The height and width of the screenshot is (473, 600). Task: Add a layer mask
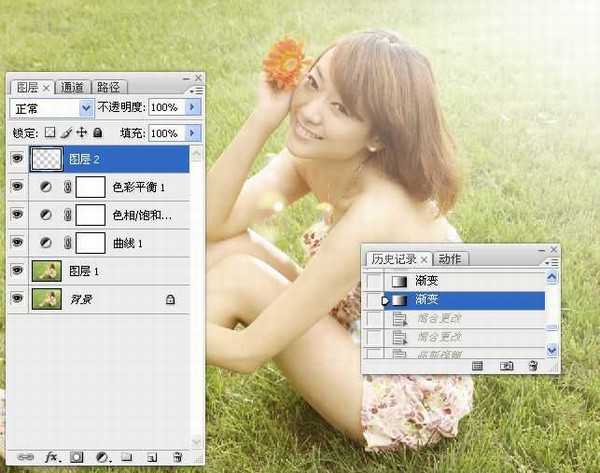click(x=75, y=457)
